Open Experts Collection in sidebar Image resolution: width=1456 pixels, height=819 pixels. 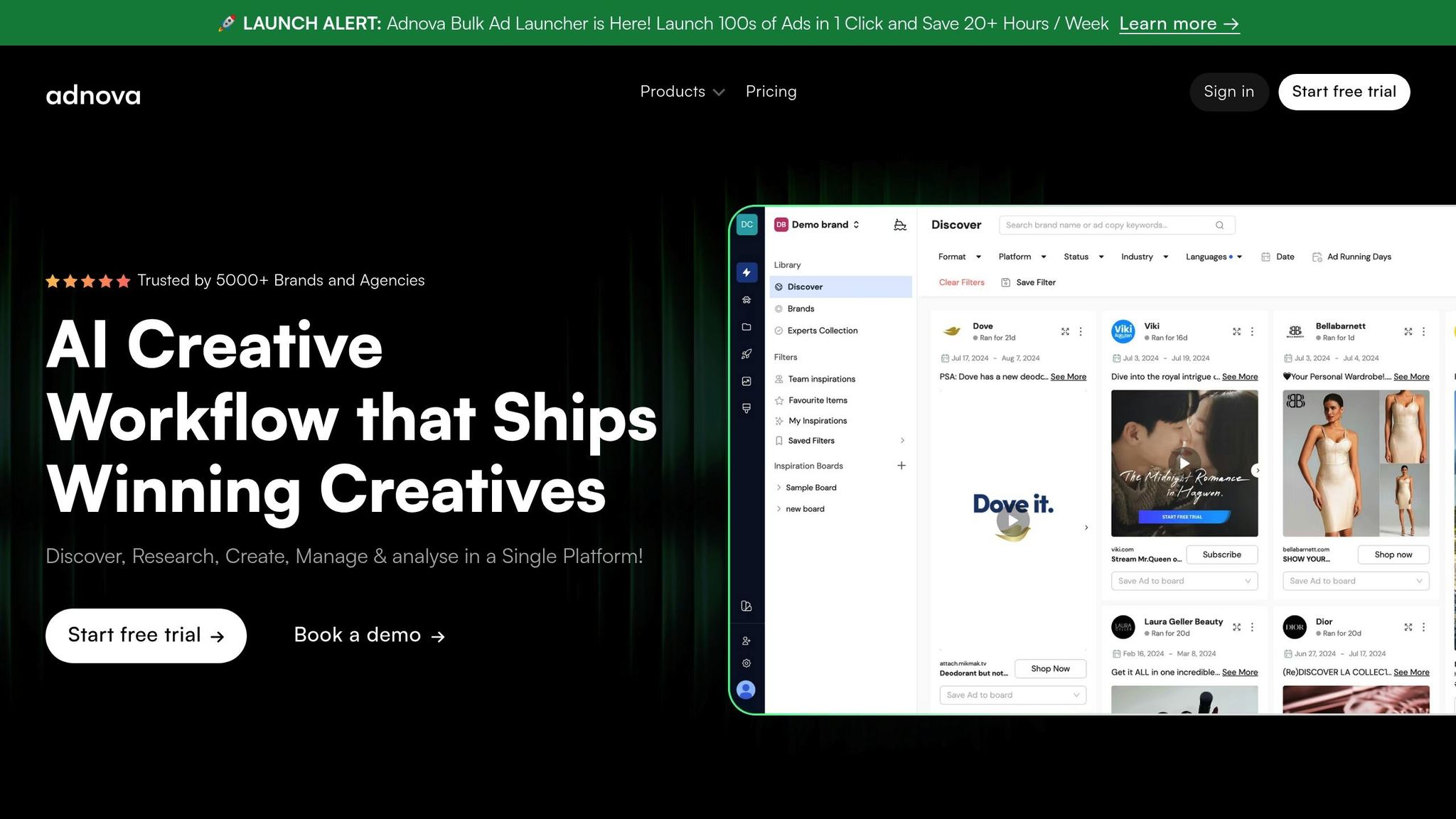(x=822, y=331)
